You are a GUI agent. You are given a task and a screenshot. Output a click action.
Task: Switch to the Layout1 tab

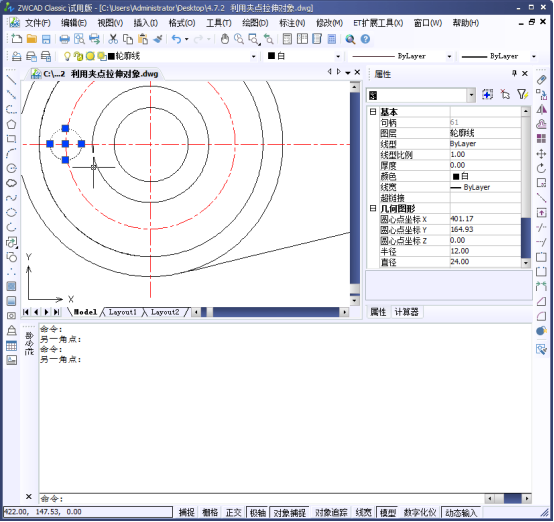click(122, 312)
